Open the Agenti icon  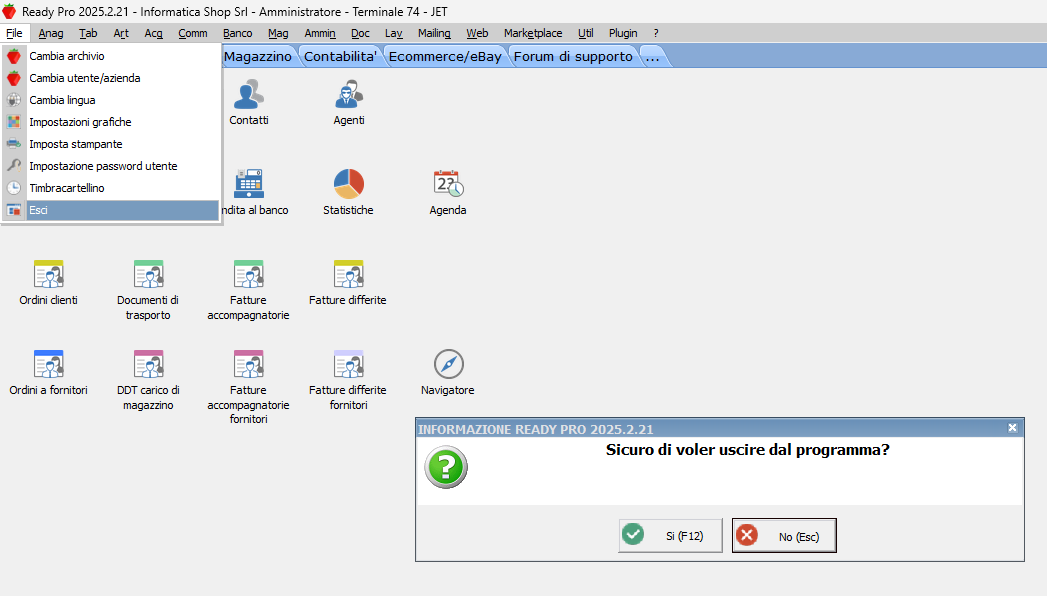pos(349,95)
